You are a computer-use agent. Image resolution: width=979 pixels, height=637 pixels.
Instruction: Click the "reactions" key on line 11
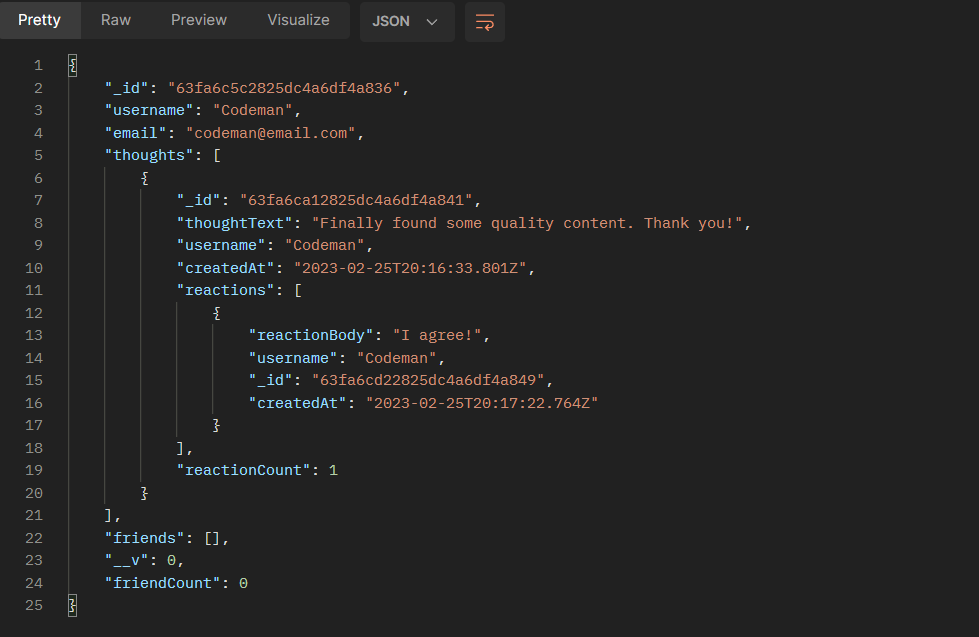tap(225, 290)
